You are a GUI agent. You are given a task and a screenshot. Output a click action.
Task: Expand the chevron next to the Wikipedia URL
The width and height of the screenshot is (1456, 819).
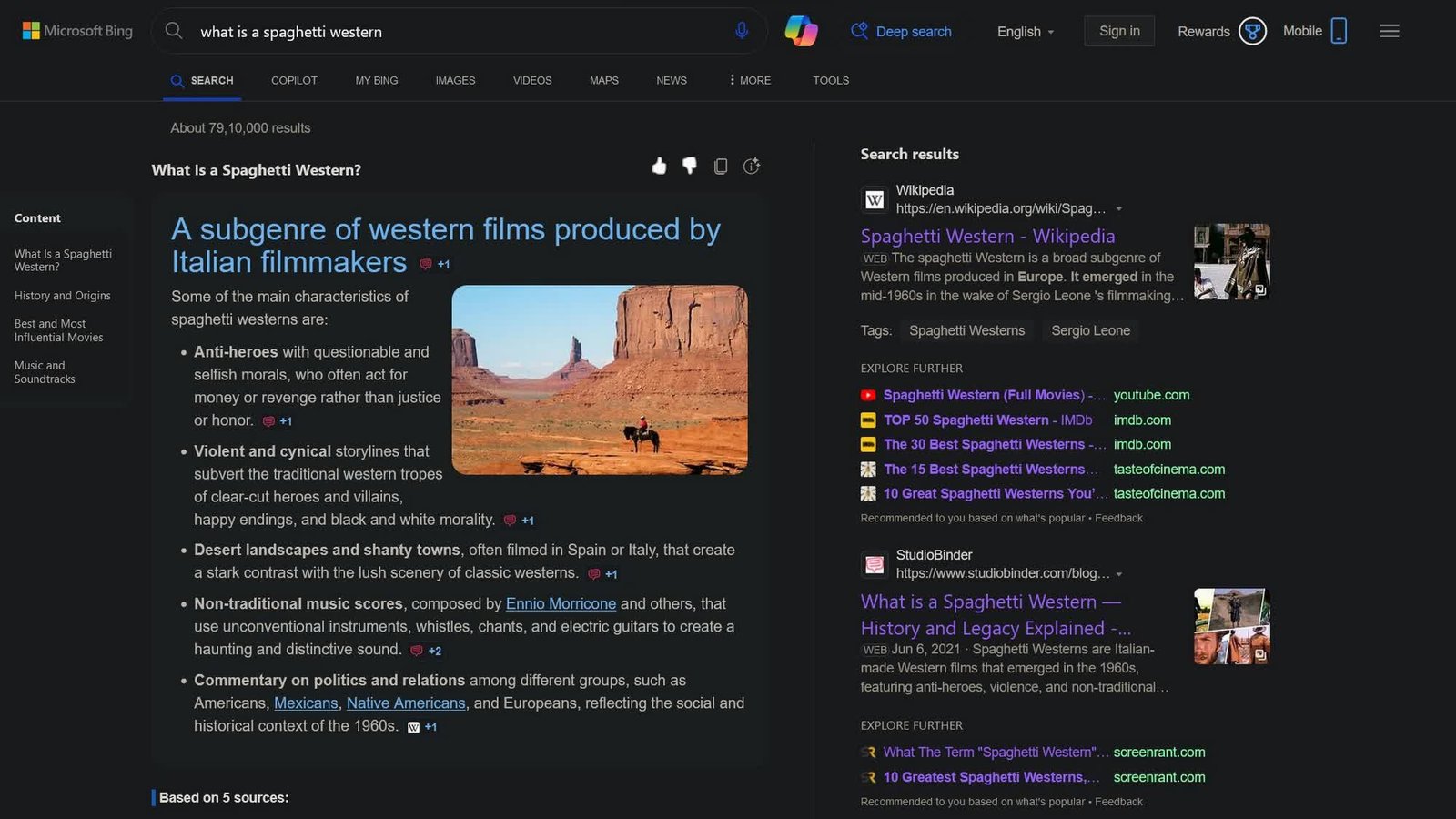1119,208
